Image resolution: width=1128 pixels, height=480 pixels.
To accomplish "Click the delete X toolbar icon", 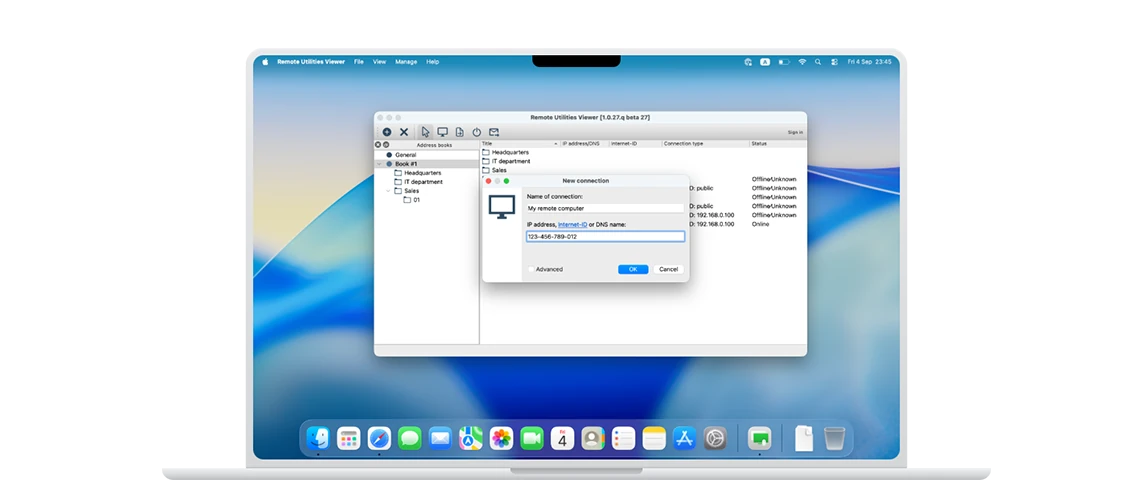I will 404,132.
